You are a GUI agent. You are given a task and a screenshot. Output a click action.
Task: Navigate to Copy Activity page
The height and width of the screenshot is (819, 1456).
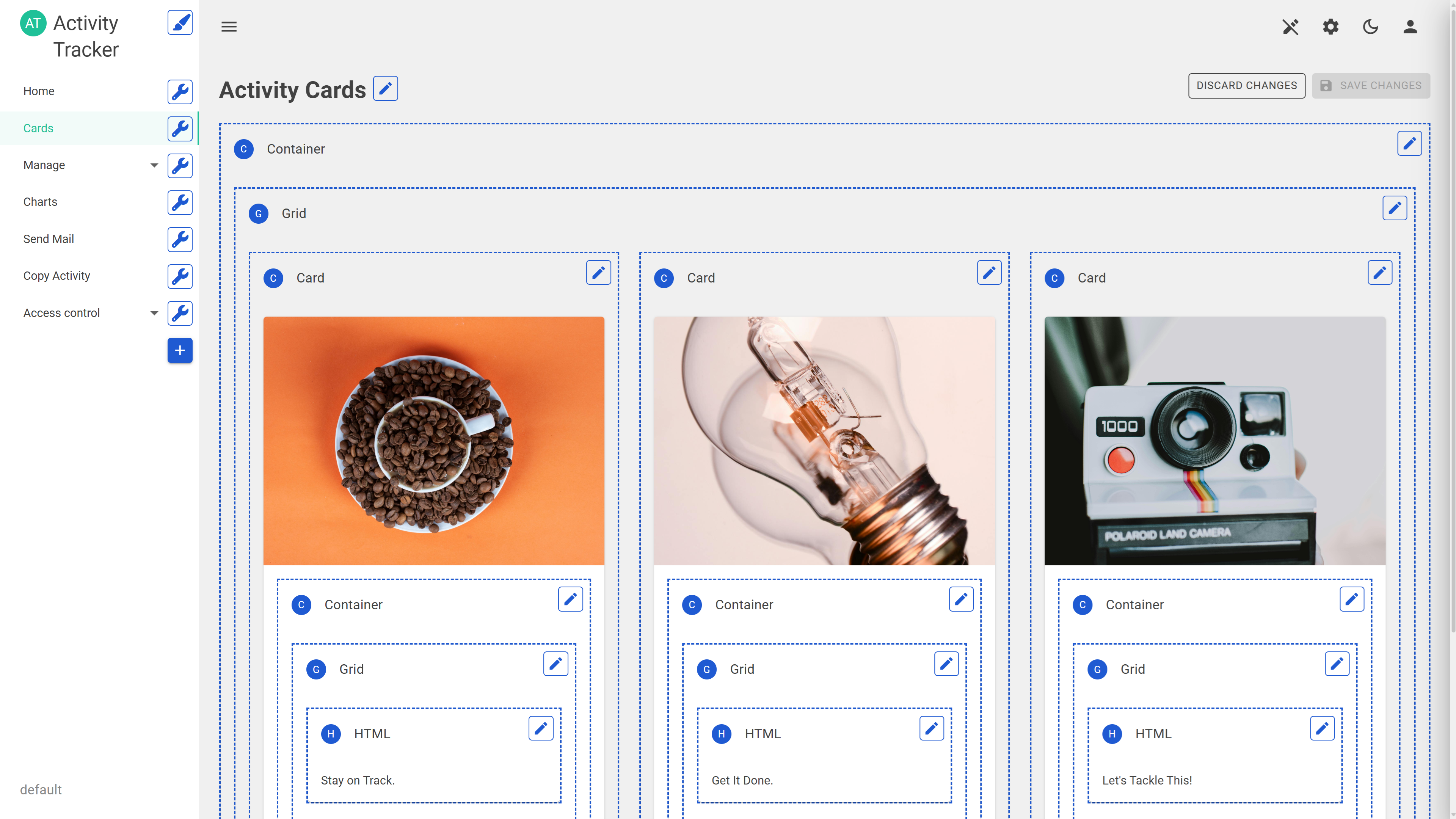(x=56, y=276)
